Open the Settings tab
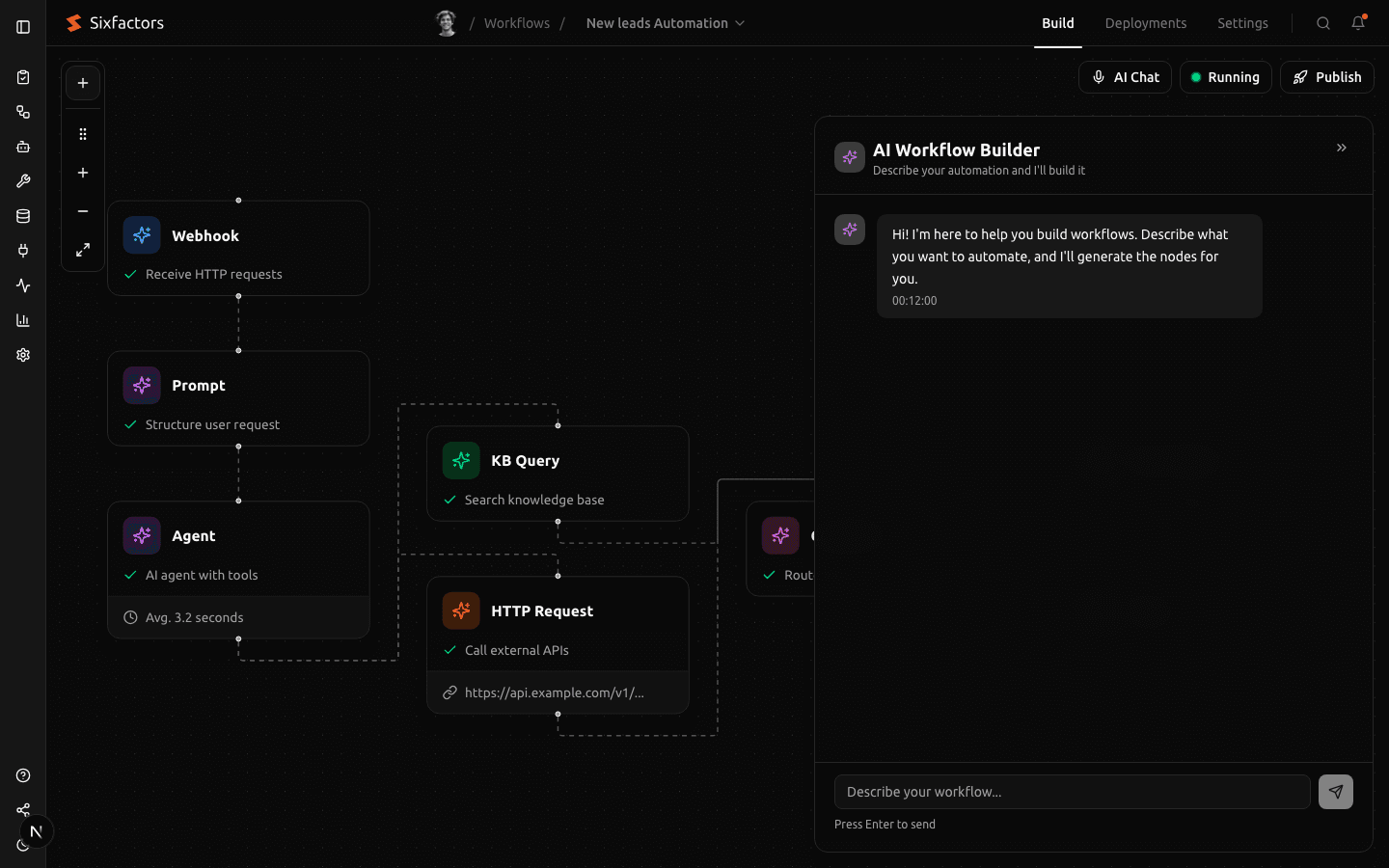This screenshot has height=868, width=1389. pos(1242,22)
